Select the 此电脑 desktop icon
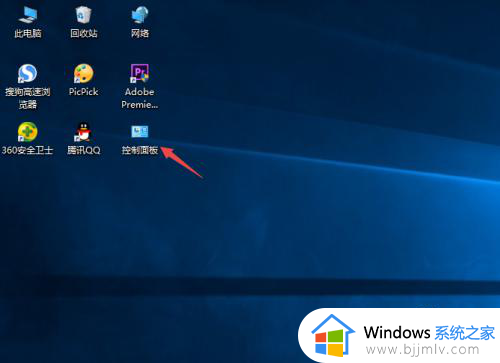This screenshot has height=363, width=500. coord(28,14)
